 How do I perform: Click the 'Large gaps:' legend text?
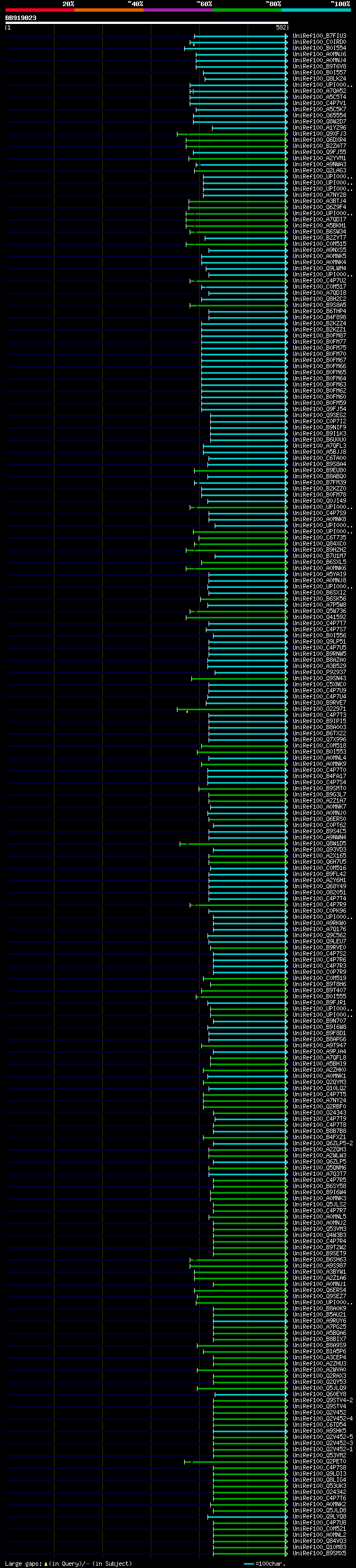[23, 1563]
